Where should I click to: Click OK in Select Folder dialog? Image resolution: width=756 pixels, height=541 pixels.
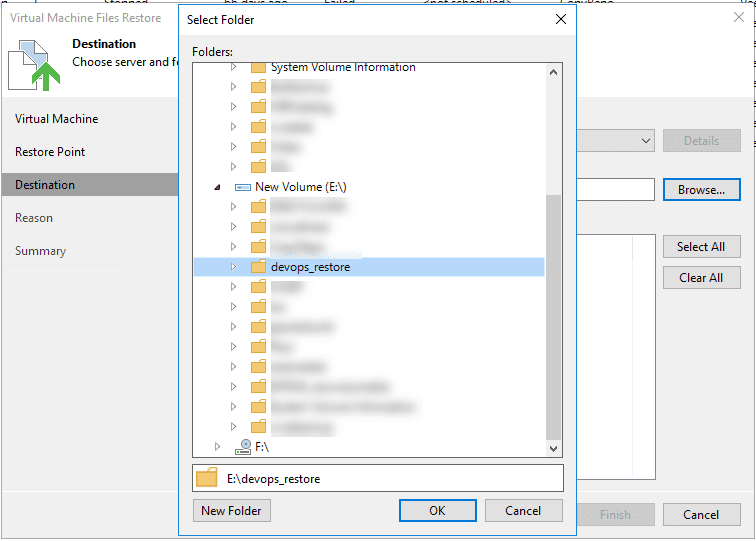click(437, 511)
